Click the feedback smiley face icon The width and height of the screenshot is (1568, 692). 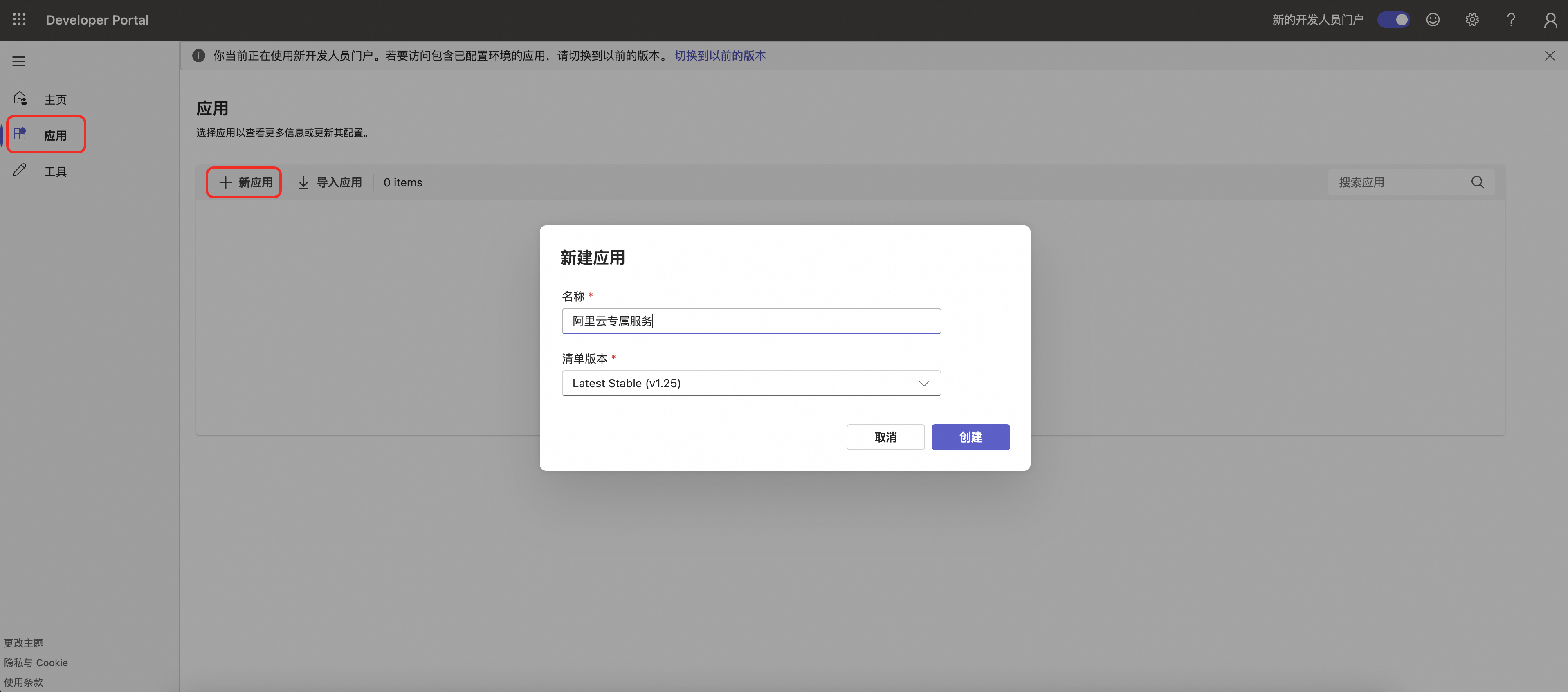point(1433,20)
